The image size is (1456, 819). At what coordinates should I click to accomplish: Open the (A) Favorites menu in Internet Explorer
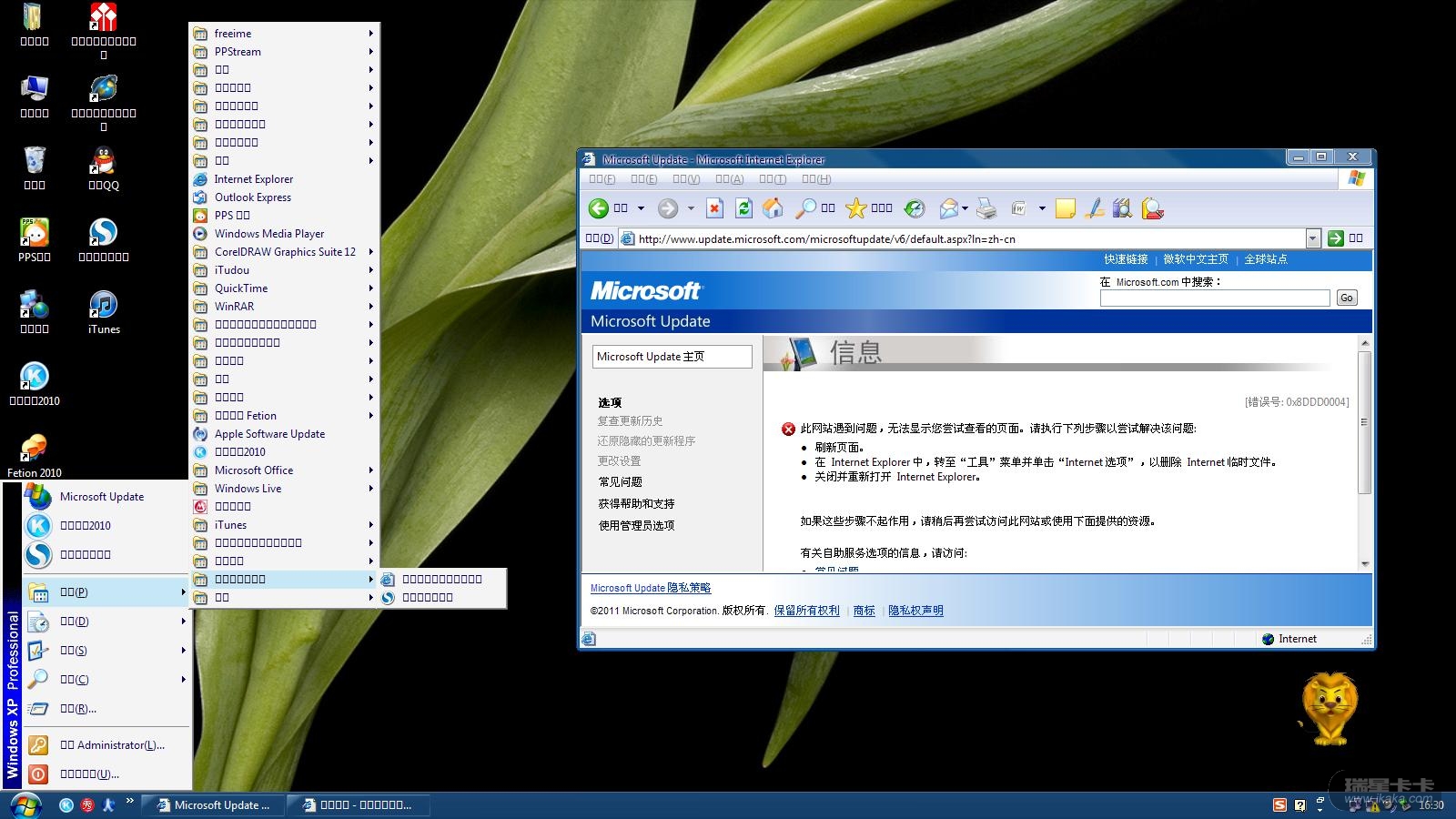[x=729, y=179]
